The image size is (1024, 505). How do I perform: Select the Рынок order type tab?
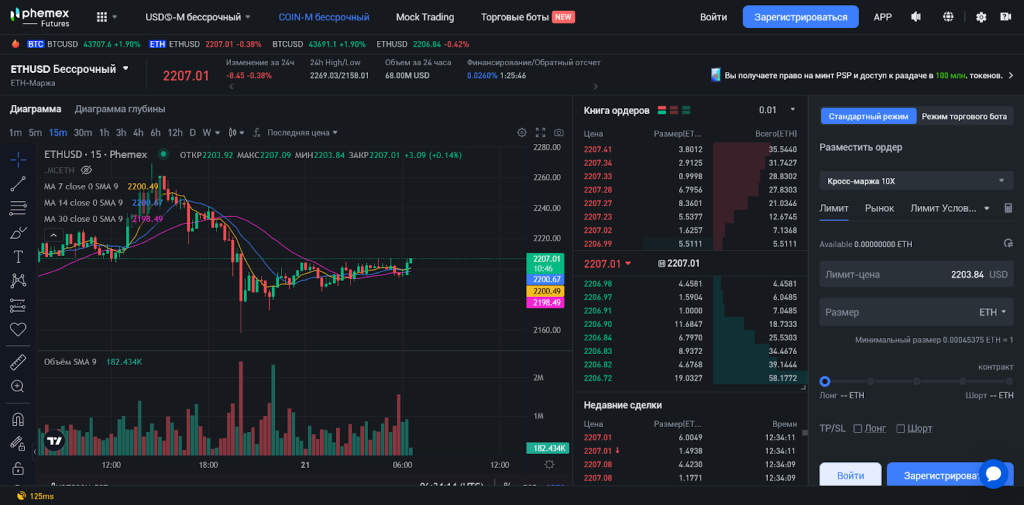pos(879,208)
